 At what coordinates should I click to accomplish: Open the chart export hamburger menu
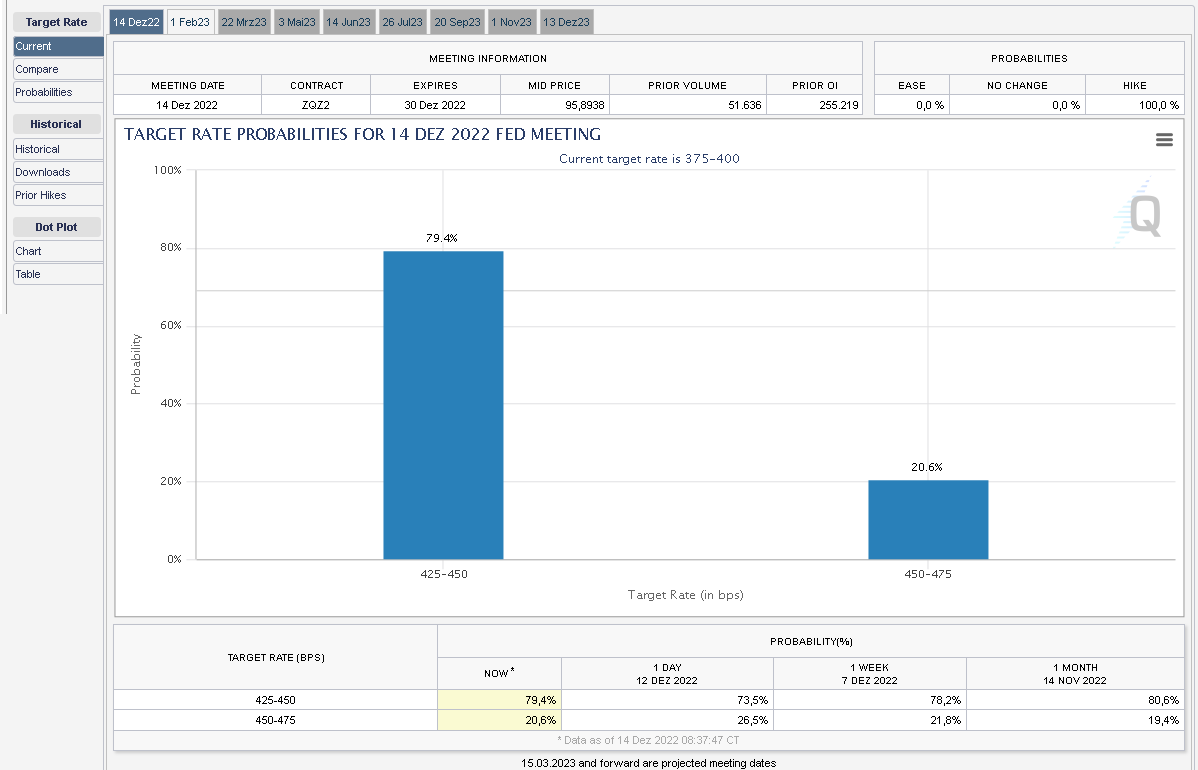tap(1164, 139)
